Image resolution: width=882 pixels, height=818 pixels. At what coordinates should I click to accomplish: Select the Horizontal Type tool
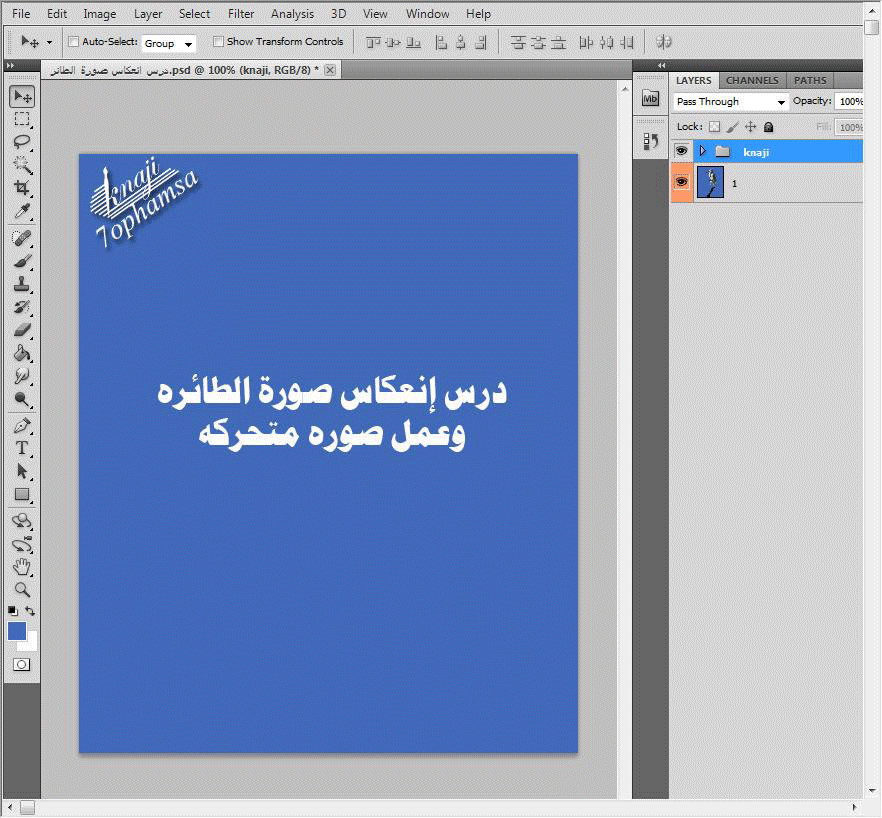(22, 448)
